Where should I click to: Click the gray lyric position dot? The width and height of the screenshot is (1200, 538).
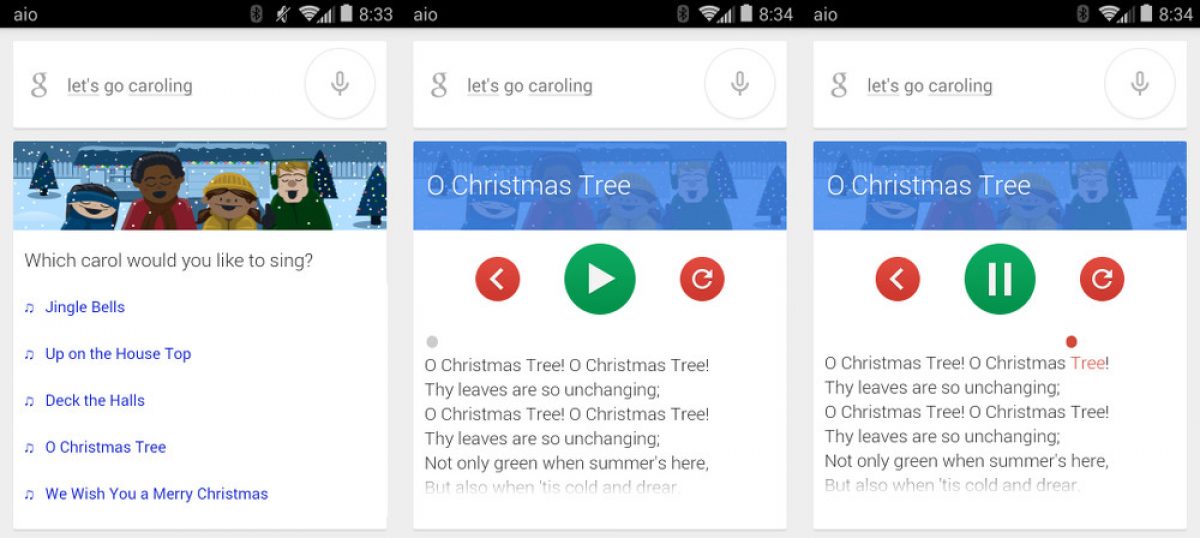pyautogui.click(x=432, y=342)
